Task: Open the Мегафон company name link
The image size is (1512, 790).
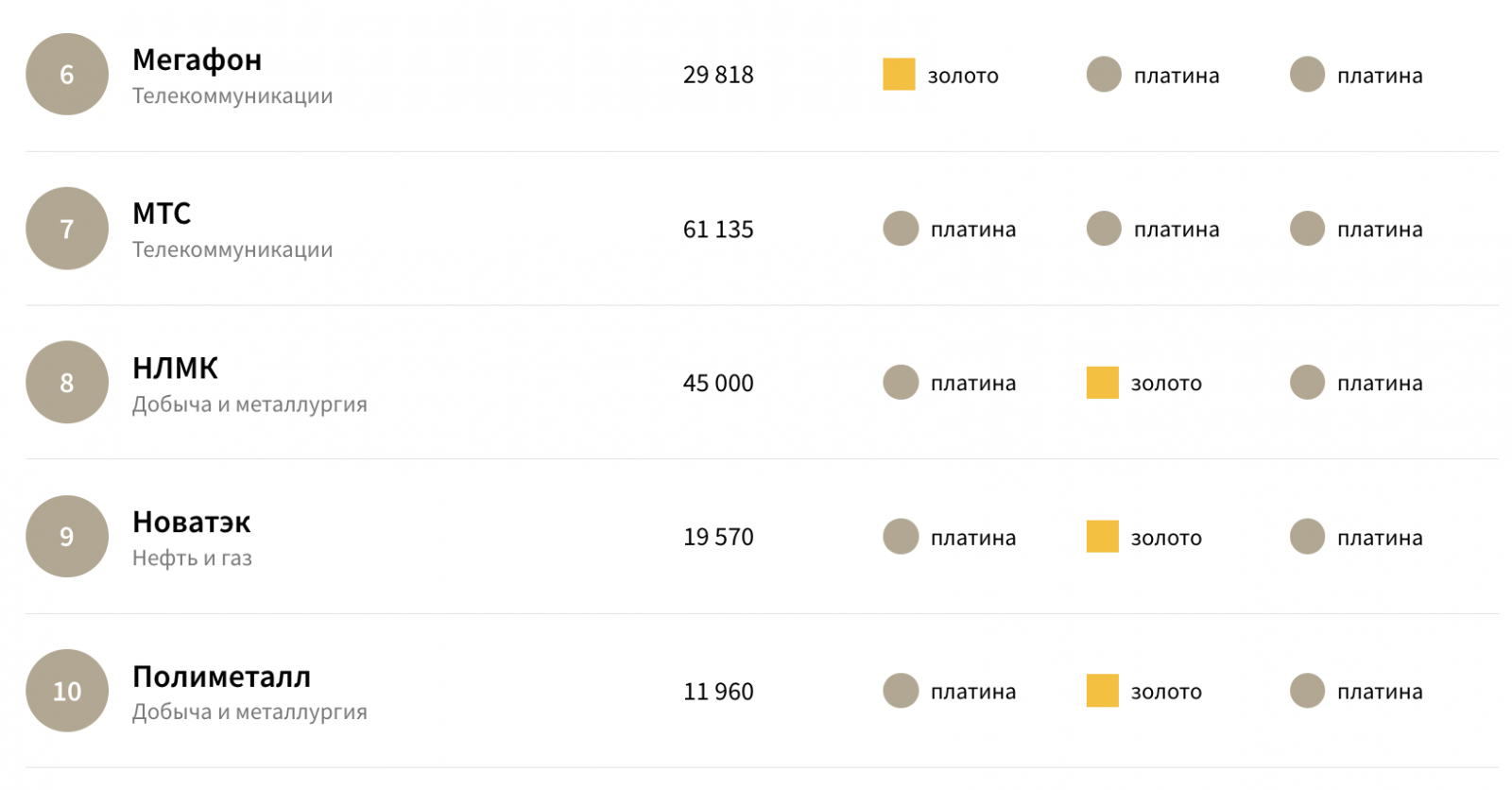Action: pyautogui.click(x=197, y=60)
